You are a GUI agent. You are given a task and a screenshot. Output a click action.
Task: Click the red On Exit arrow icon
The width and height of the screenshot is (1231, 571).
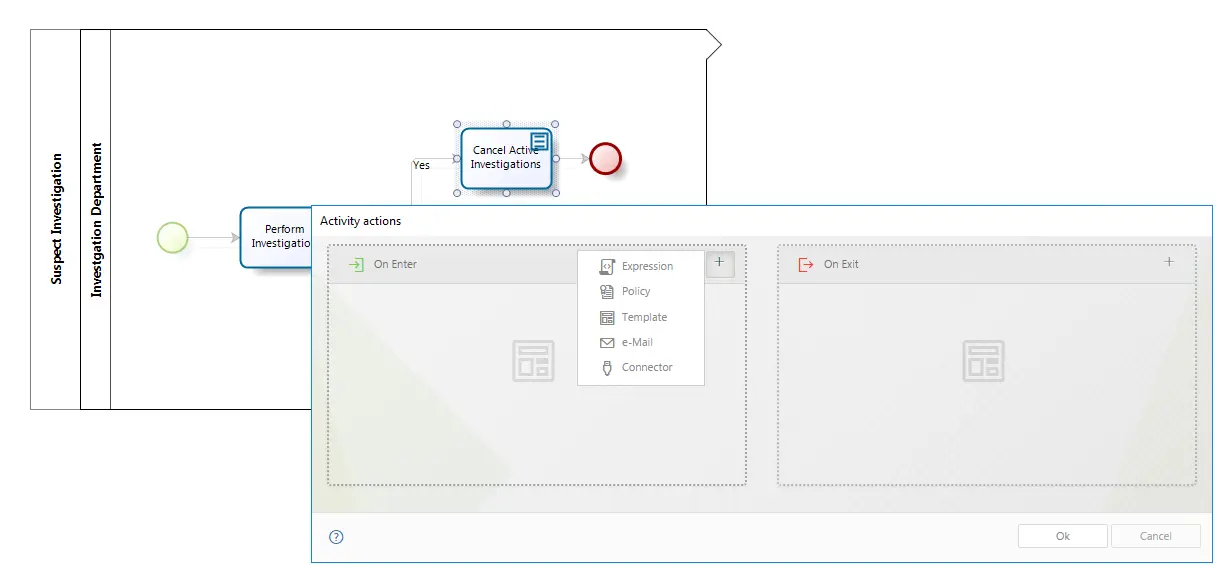pyautogui.click(x=806, y=264)
